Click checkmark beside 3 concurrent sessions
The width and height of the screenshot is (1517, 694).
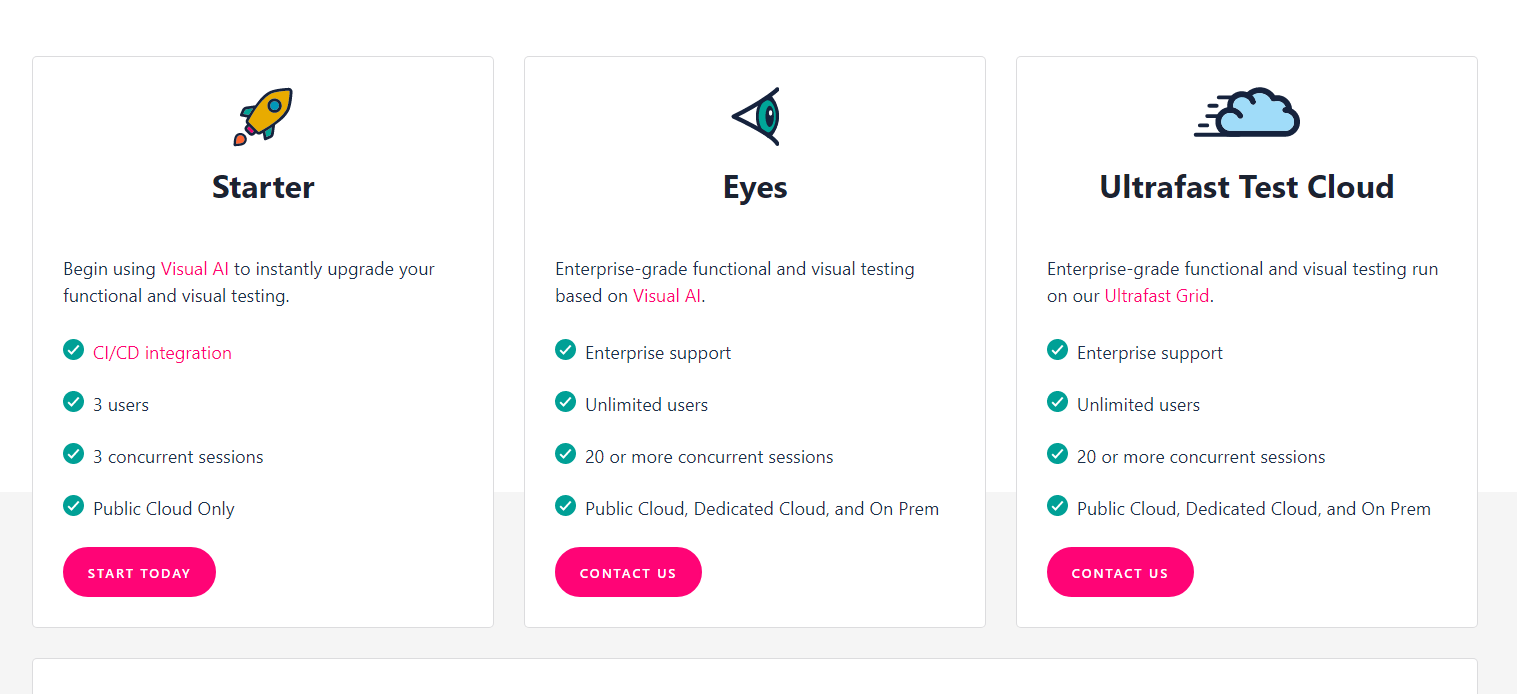click(x=73, y=453)
